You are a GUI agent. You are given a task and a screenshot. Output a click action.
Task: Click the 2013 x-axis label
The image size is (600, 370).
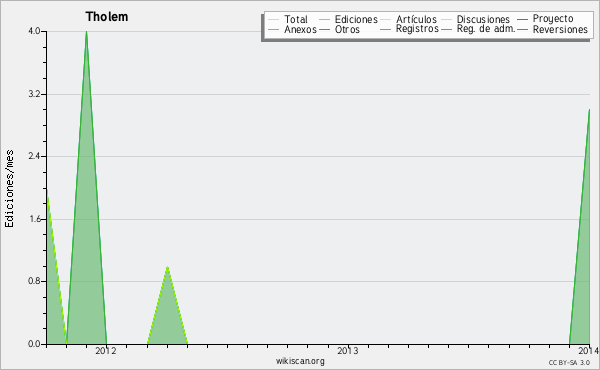pos(347,351)
